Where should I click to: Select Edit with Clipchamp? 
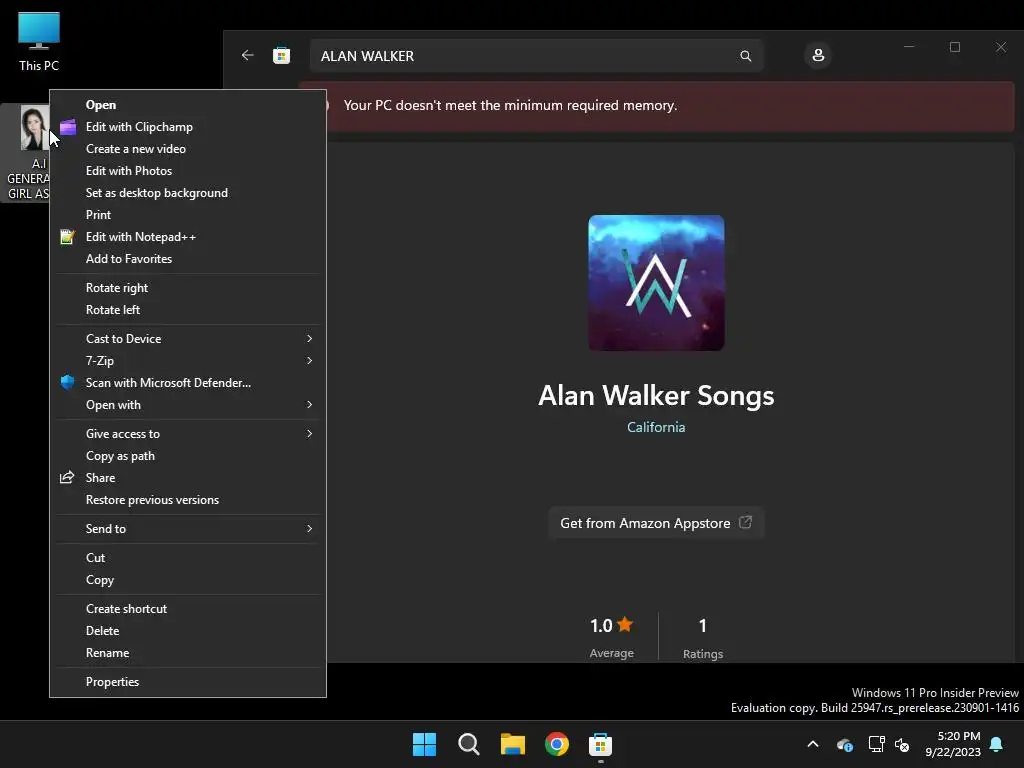point(188,127)
